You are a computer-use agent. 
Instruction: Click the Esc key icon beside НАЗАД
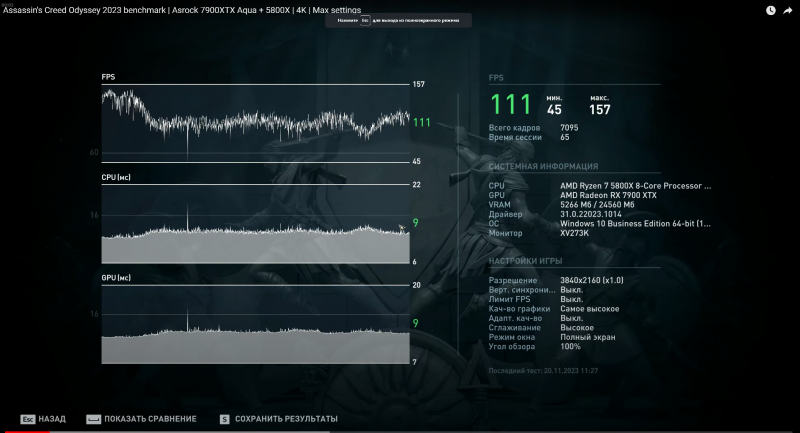(28, 419)
